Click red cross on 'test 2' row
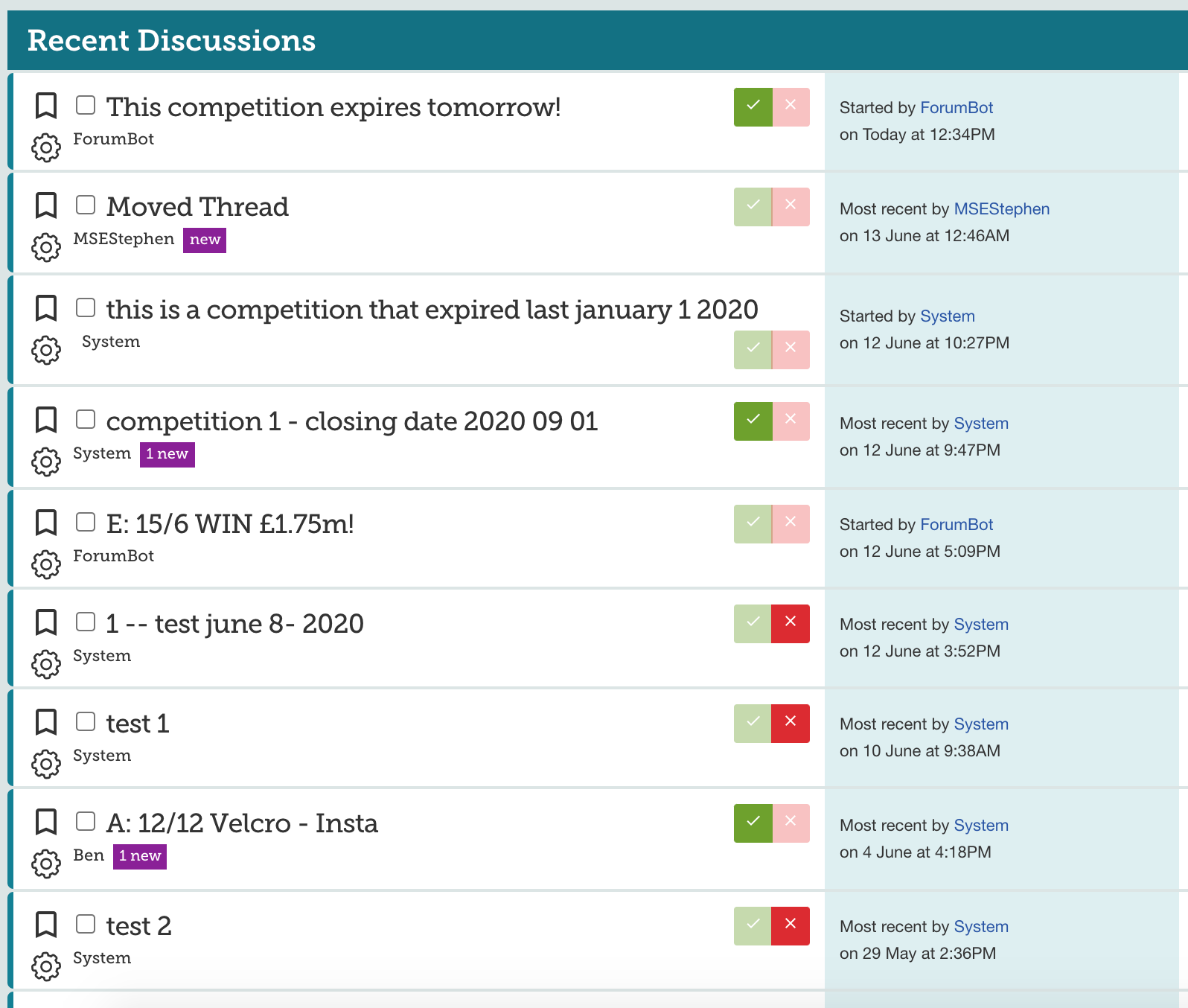 click(791, 926)
